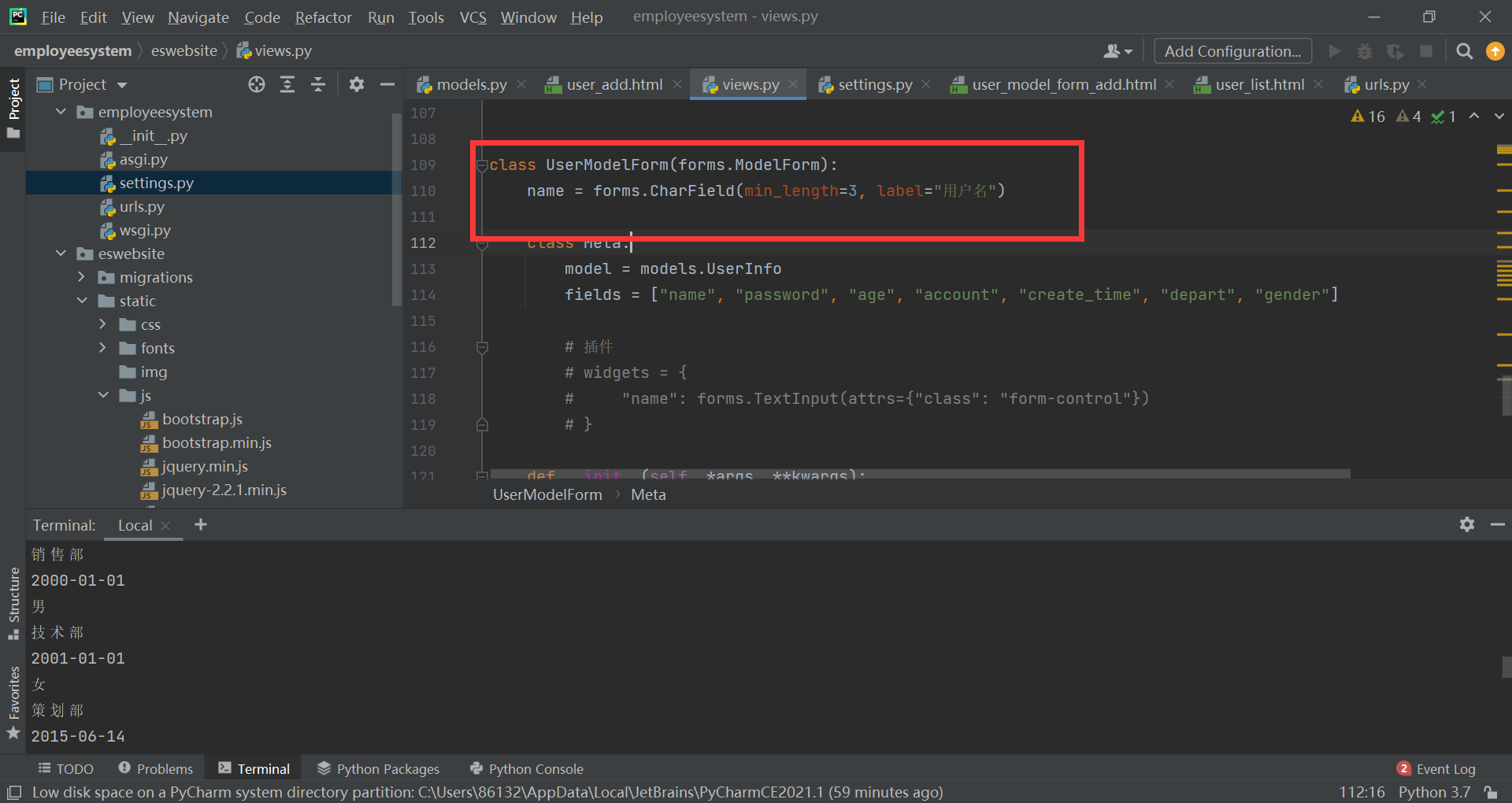Open the VCS menu
The height and width of the screenshot is (803, 1512).
[x=472, y=17]
